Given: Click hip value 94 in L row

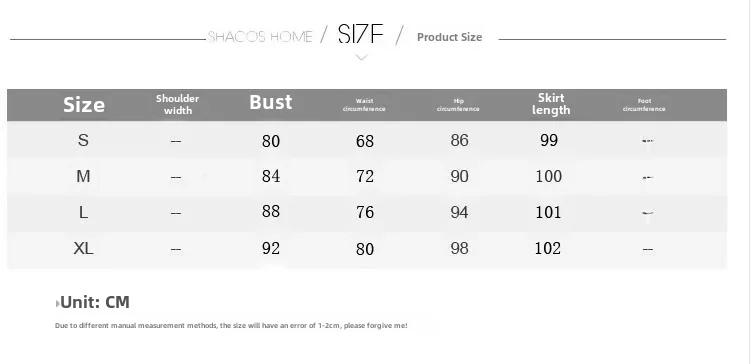Looking at the screenshot, I should [459, 212].
